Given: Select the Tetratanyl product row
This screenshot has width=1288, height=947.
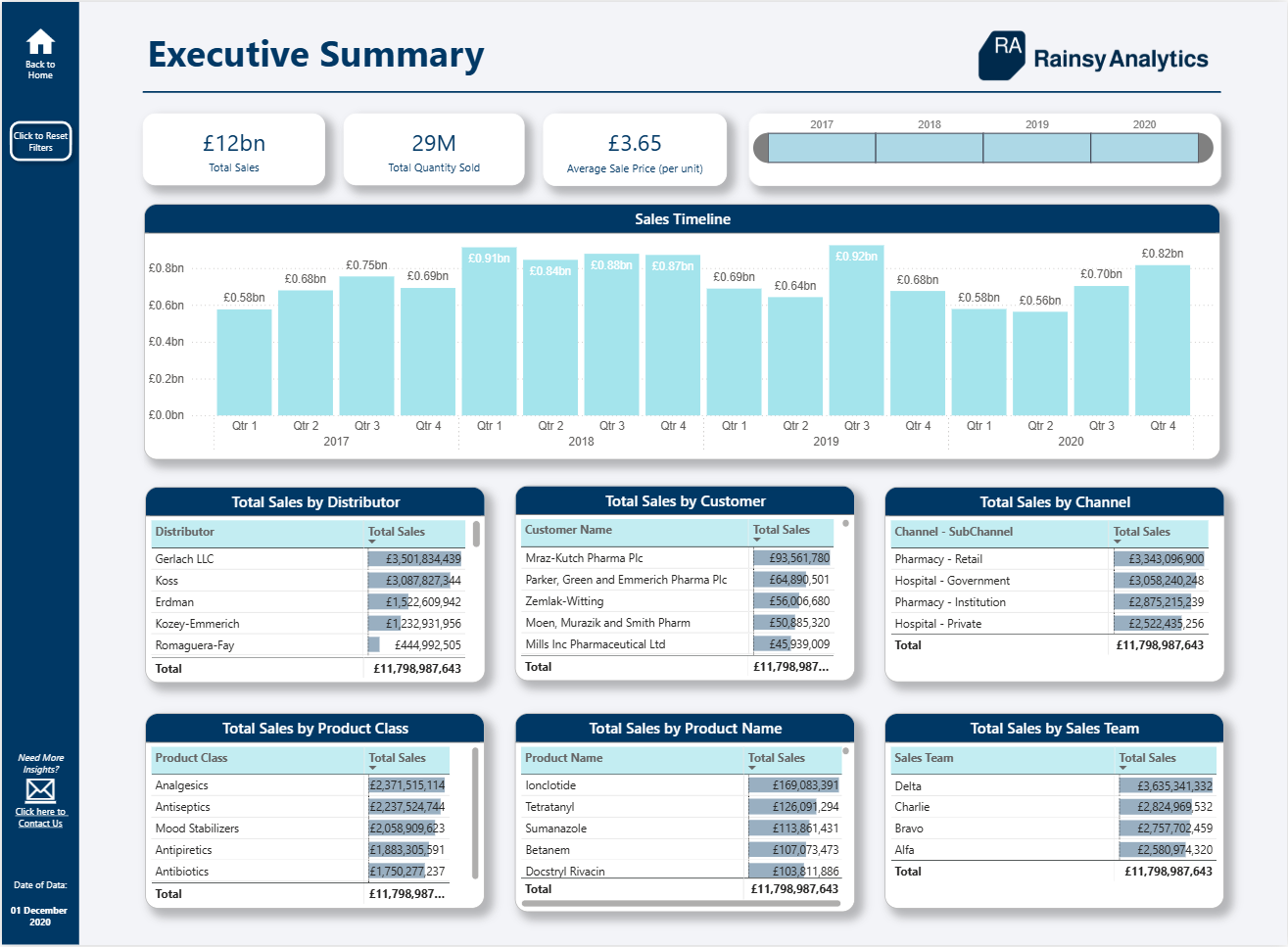Looking at the screenshot, I should point(682,807).
